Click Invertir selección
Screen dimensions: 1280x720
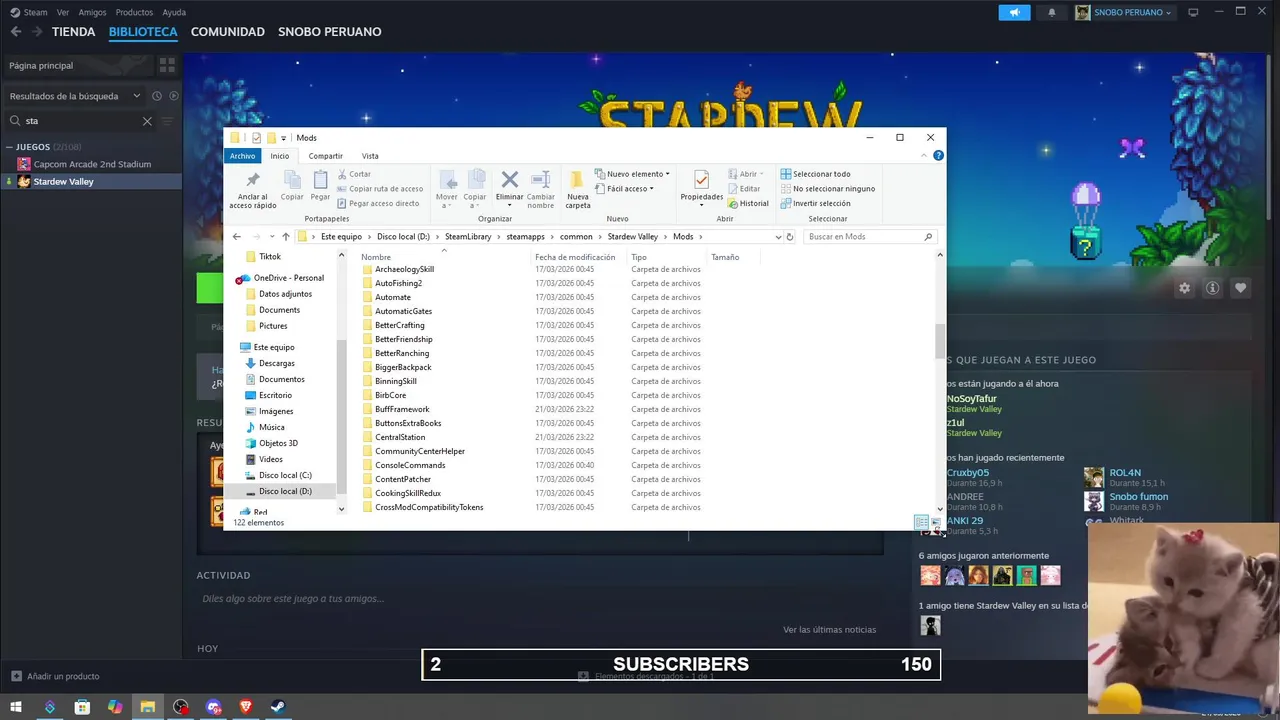coord(815,203)
